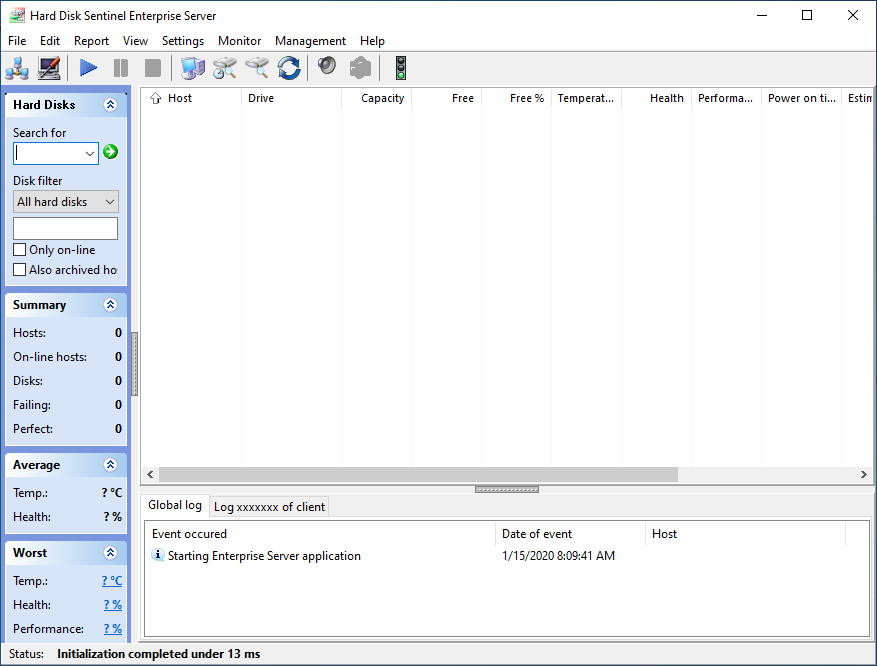
Task: Collapse the Worst panel
Action: click(x=110, y=552)
